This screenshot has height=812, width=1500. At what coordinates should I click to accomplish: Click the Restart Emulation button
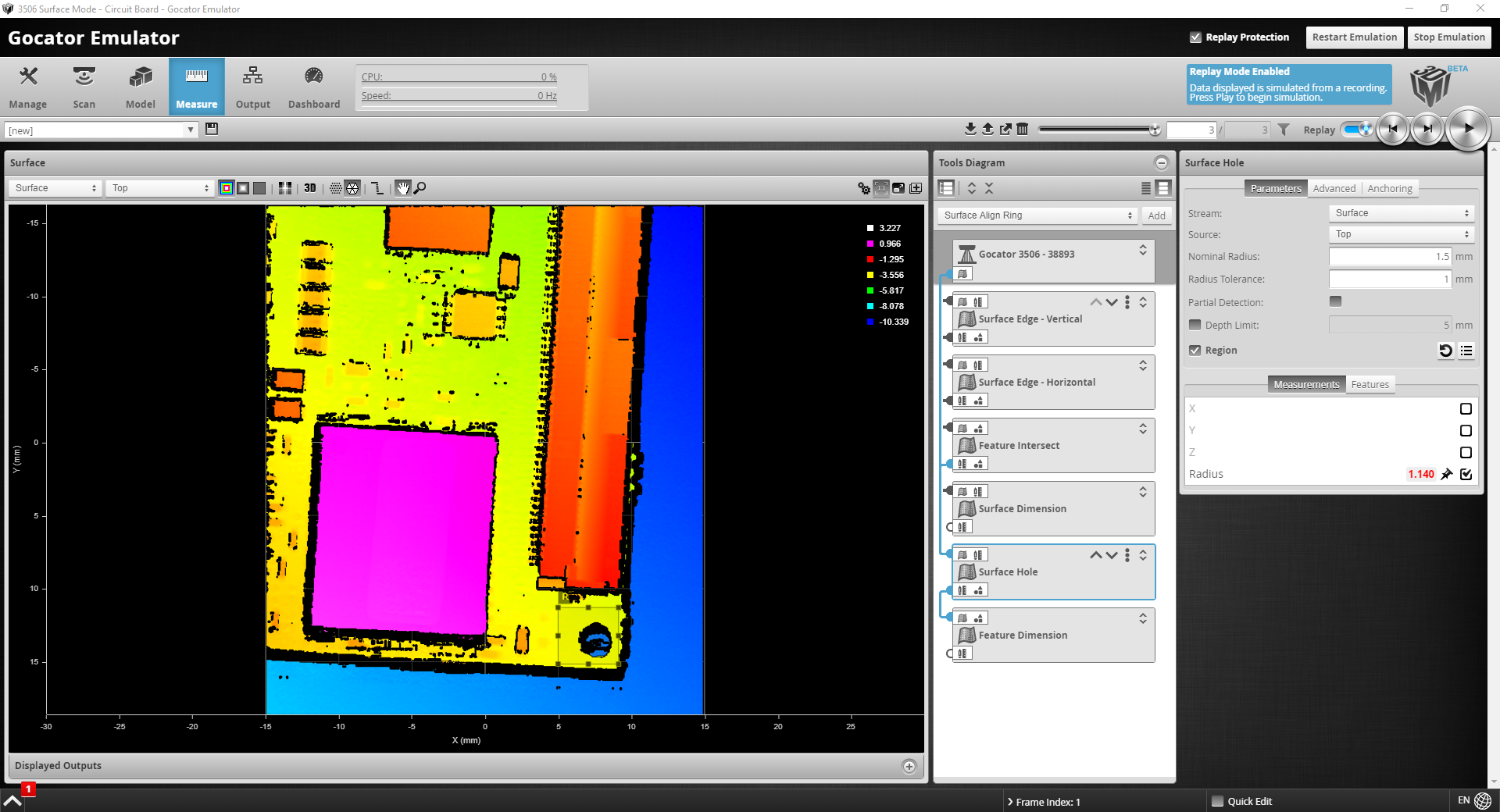(x=1354, y=37)
